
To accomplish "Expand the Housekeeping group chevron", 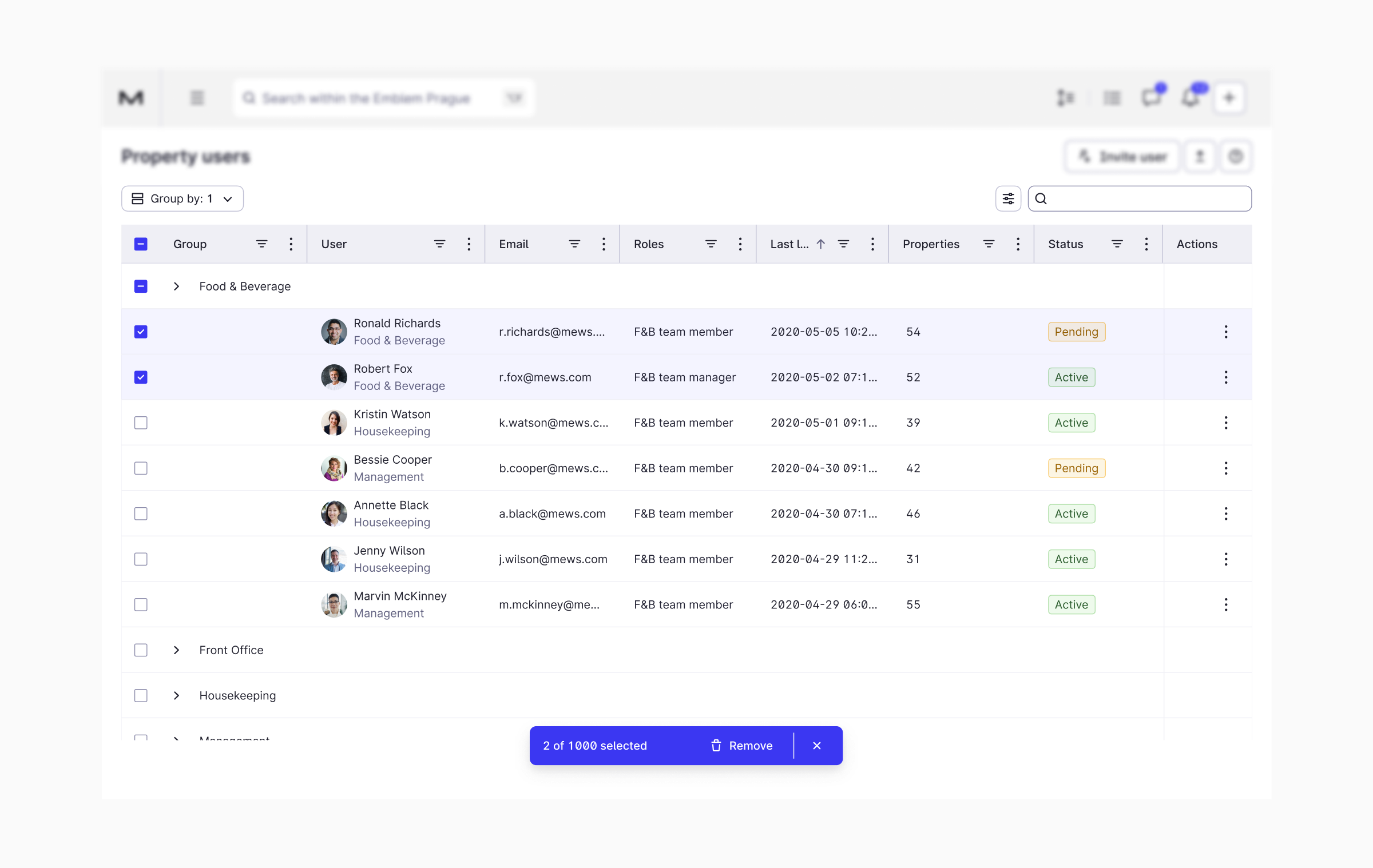I will 176,695.
